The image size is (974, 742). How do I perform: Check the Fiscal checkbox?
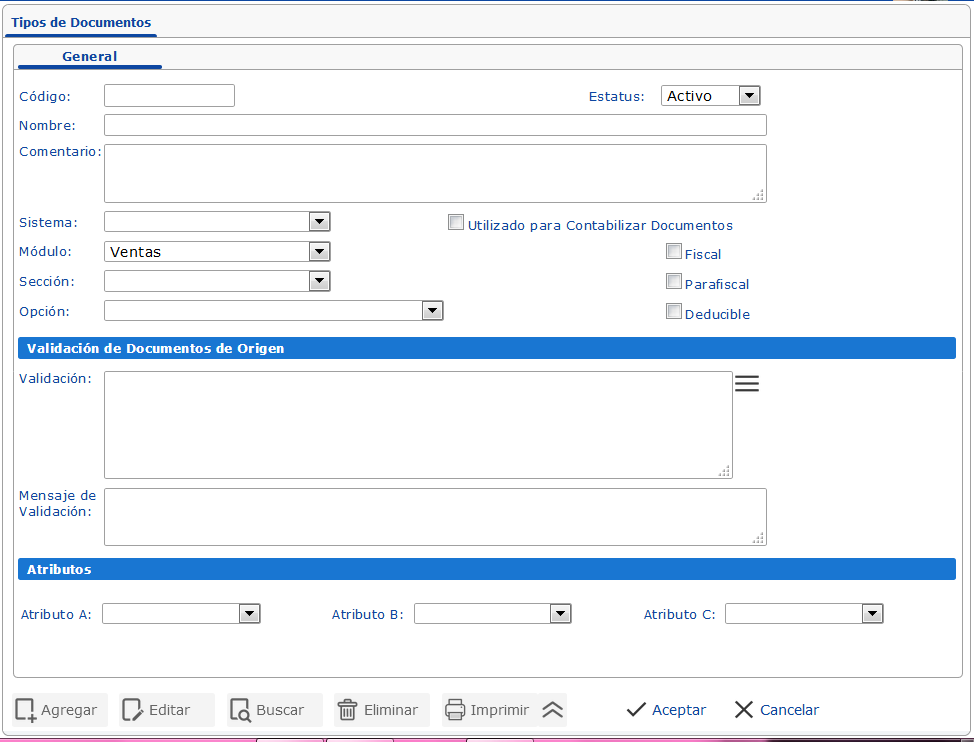point(674,252)
